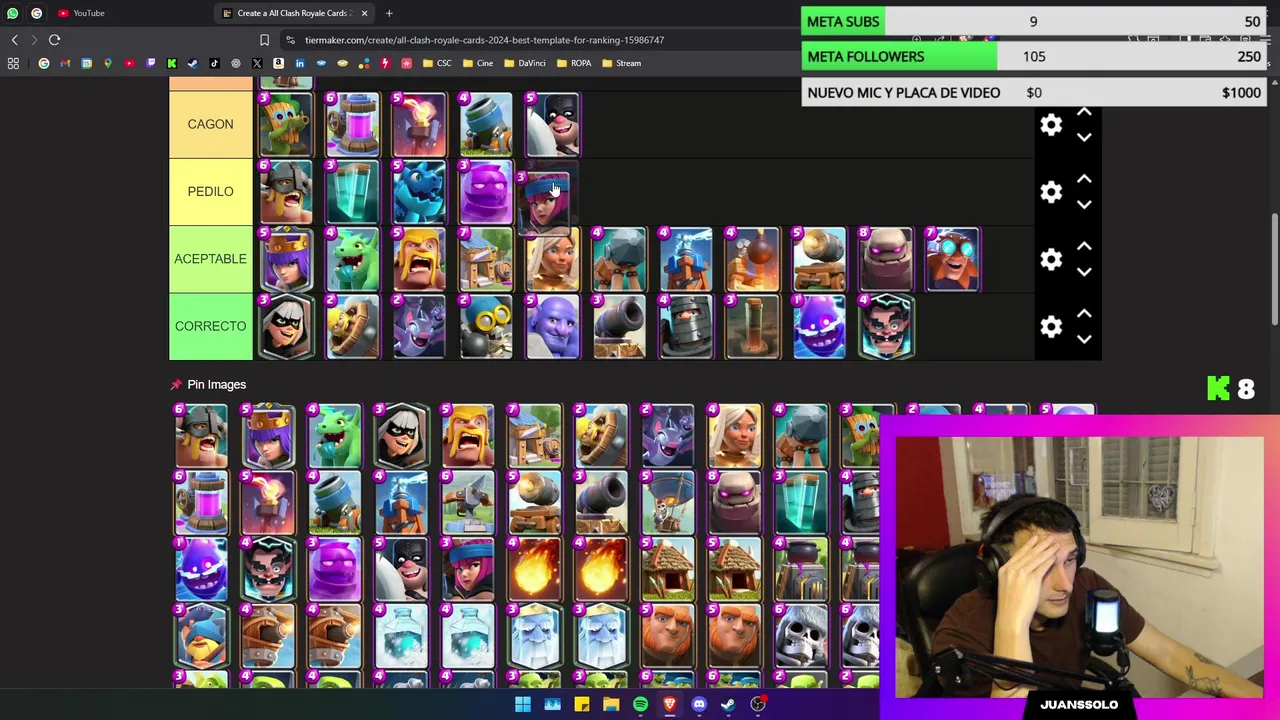Open File Explorer from the taskbar

pos(611,704)
